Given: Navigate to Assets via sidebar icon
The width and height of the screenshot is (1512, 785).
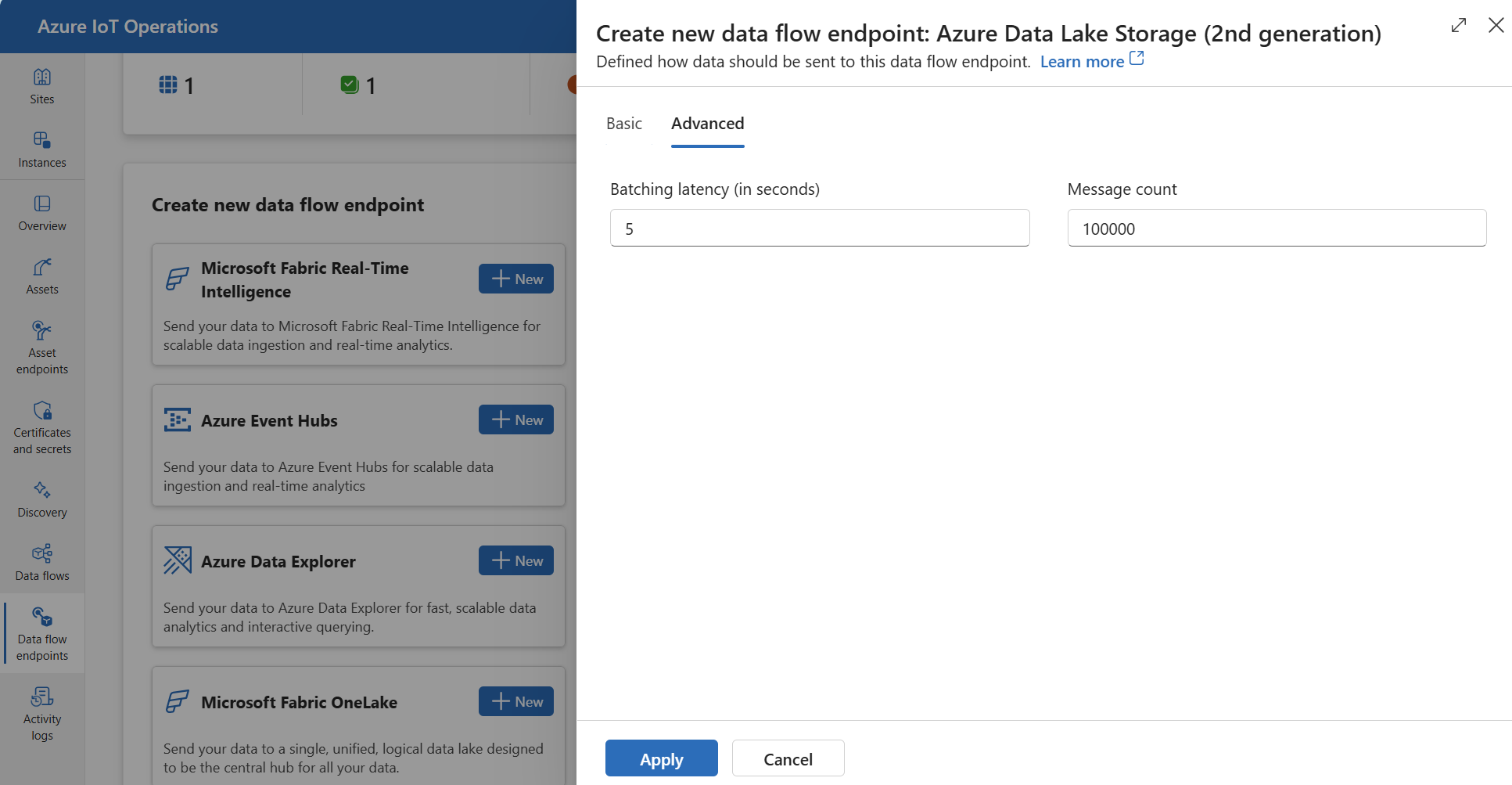Looking at the screenshot, I should [42, 275].
